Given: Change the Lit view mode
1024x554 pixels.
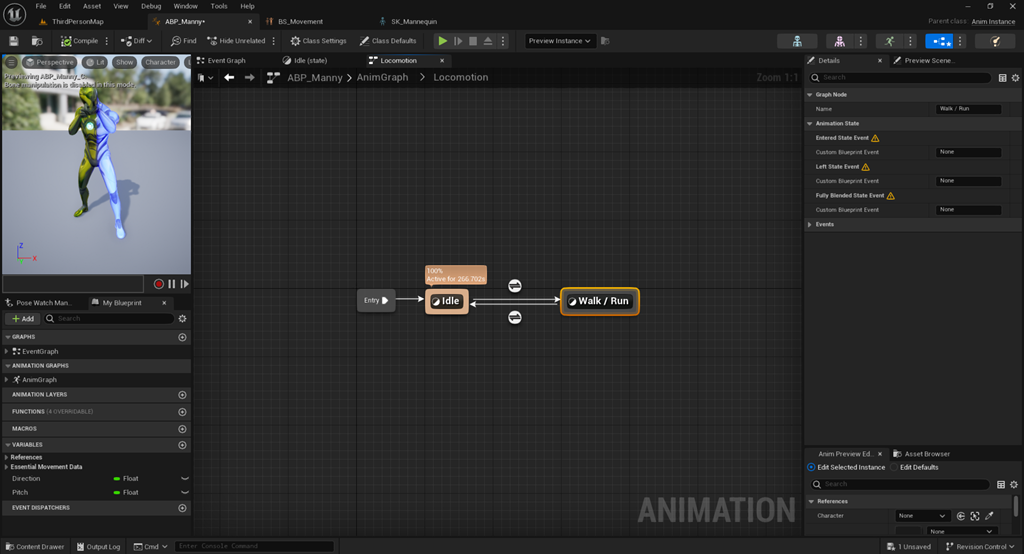Looking at the screenshot, I should pos(95,62).
